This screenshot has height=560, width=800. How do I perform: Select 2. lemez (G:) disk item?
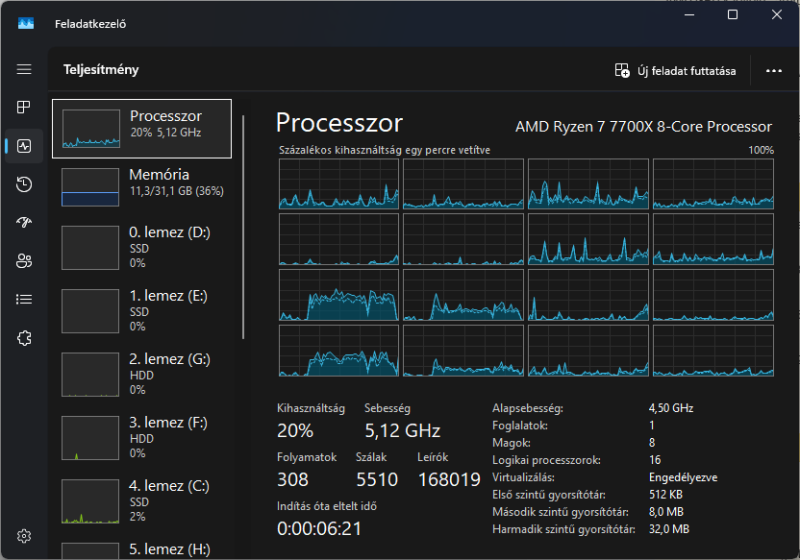tap(142, 374)
